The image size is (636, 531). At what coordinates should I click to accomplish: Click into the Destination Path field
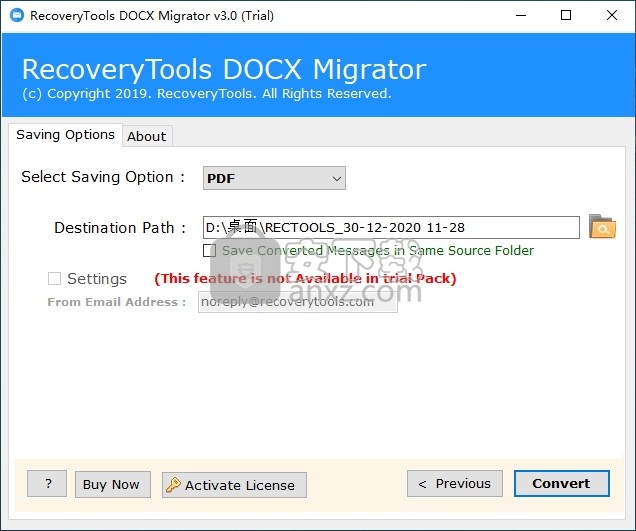pos(391,228)
